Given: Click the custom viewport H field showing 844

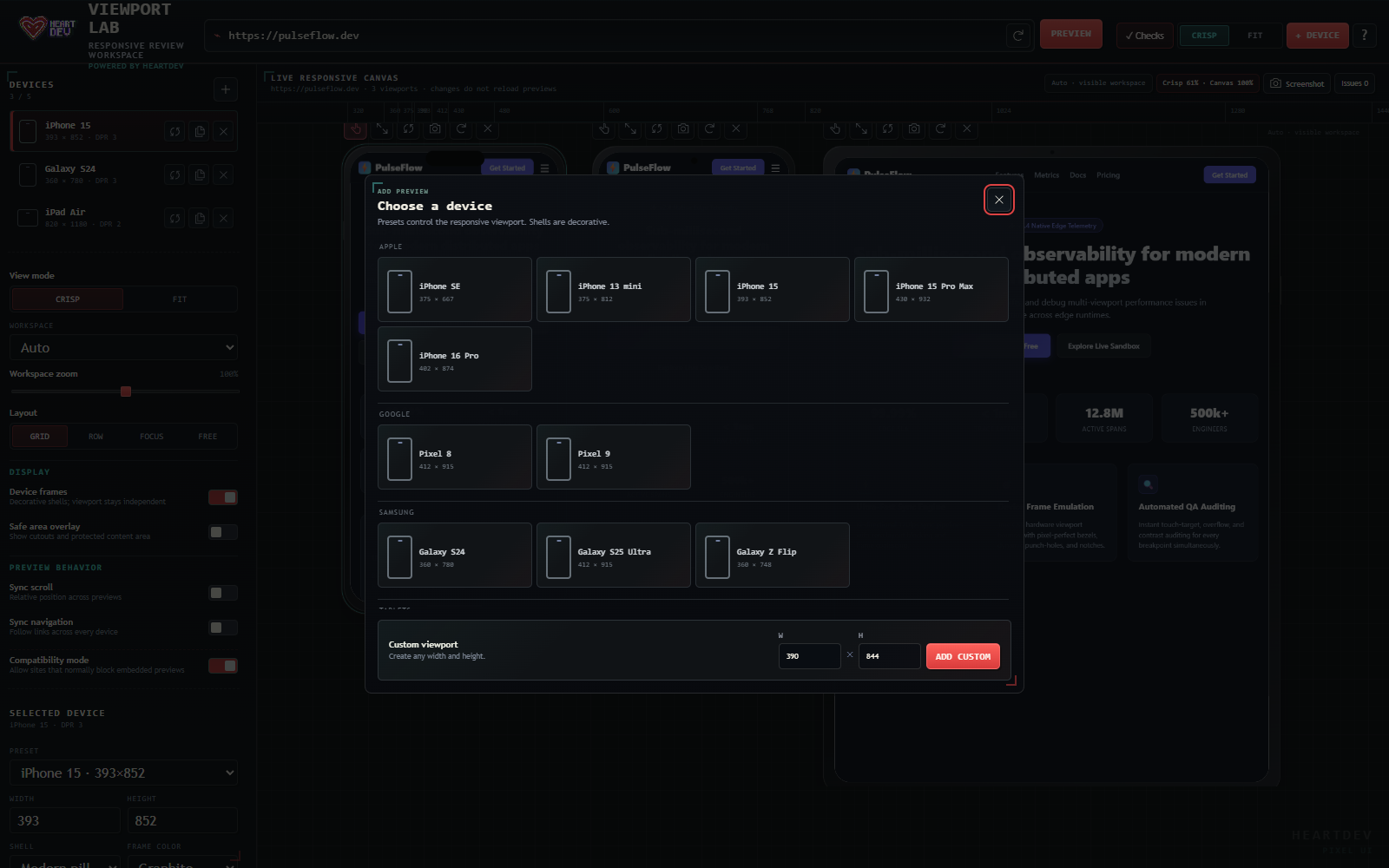Looking at the screenshot, I should click(889, 656).
